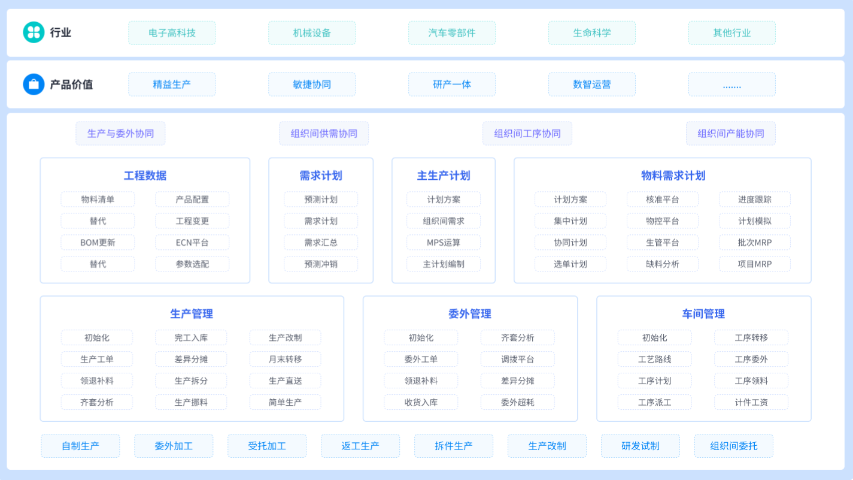Select 协同计划 in 物料需求计划

pos(570,242)
